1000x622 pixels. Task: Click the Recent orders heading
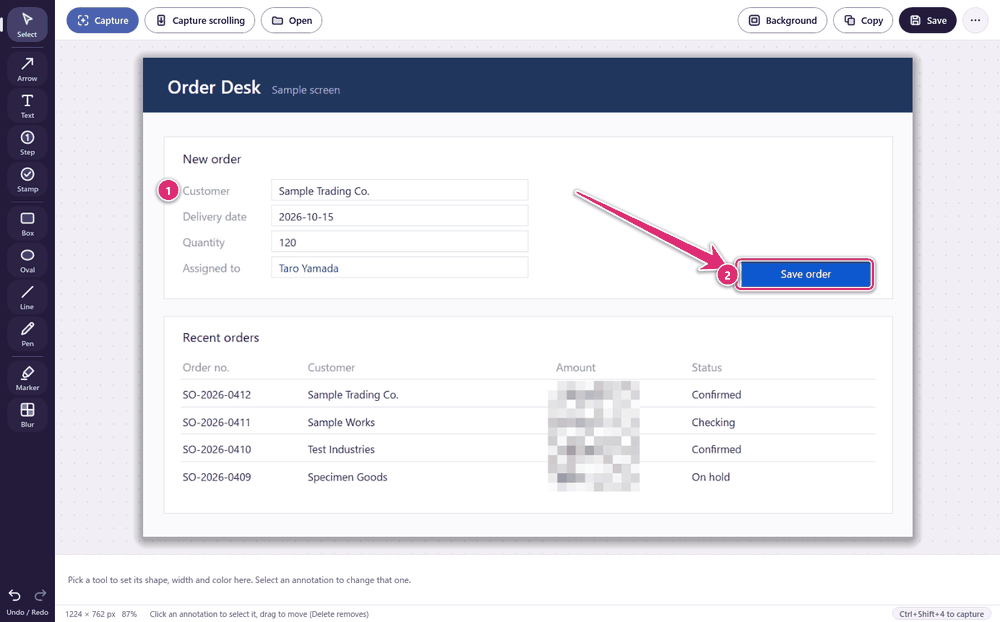click(221, 337)
